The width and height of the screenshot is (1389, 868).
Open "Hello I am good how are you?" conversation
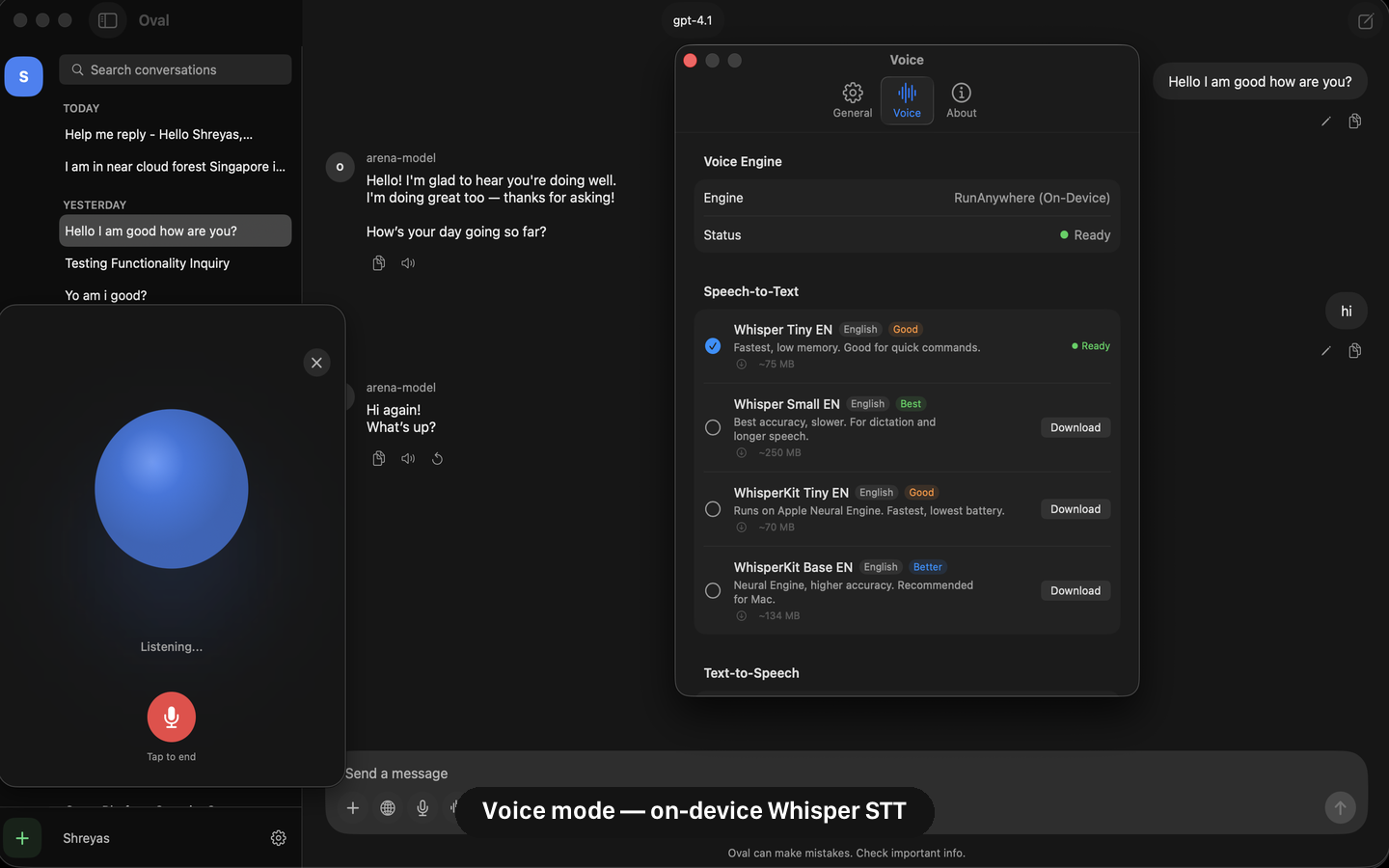(176, 231)
